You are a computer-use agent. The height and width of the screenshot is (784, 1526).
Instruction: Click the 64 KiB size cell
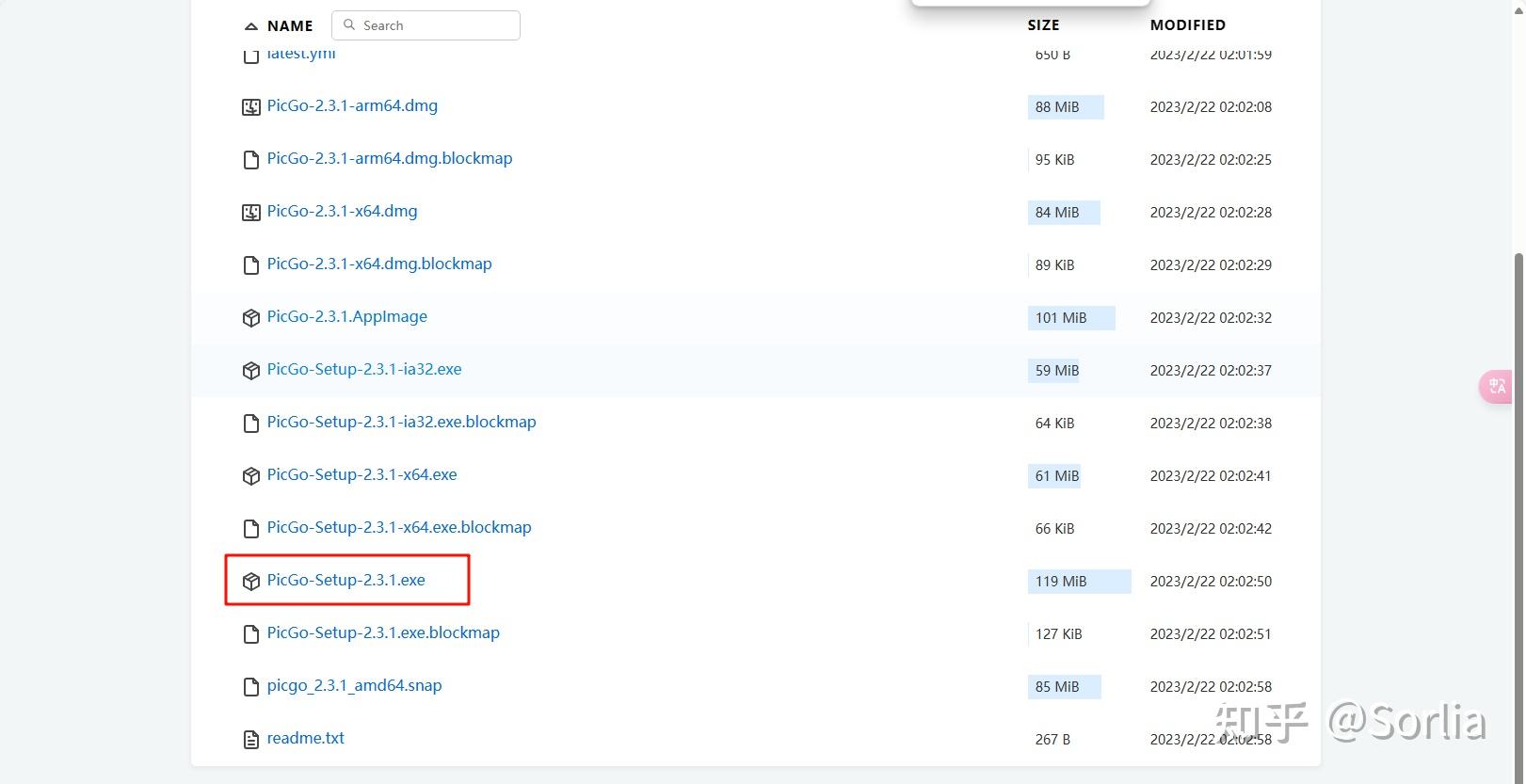pyautogui.click(x=1054, y=424)
